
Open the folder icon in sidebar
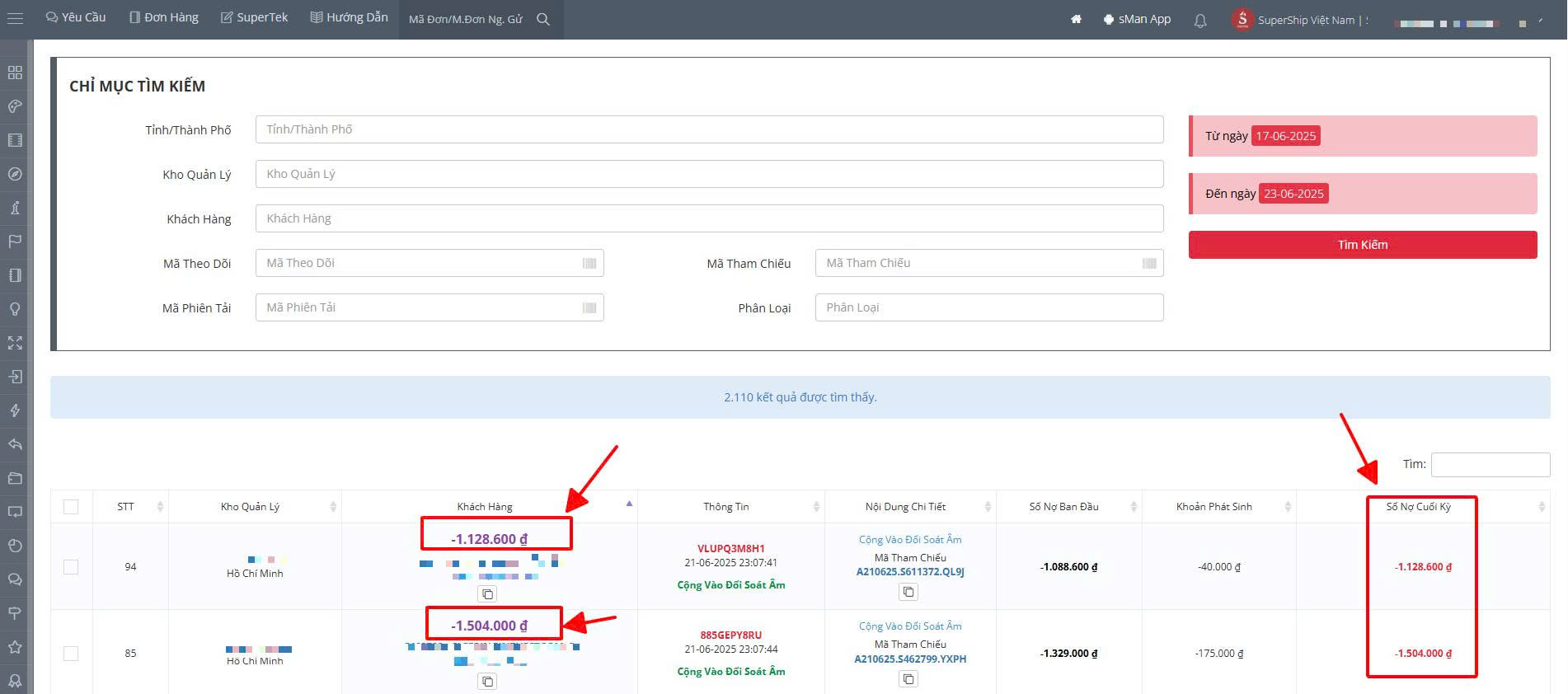point(15,478)
